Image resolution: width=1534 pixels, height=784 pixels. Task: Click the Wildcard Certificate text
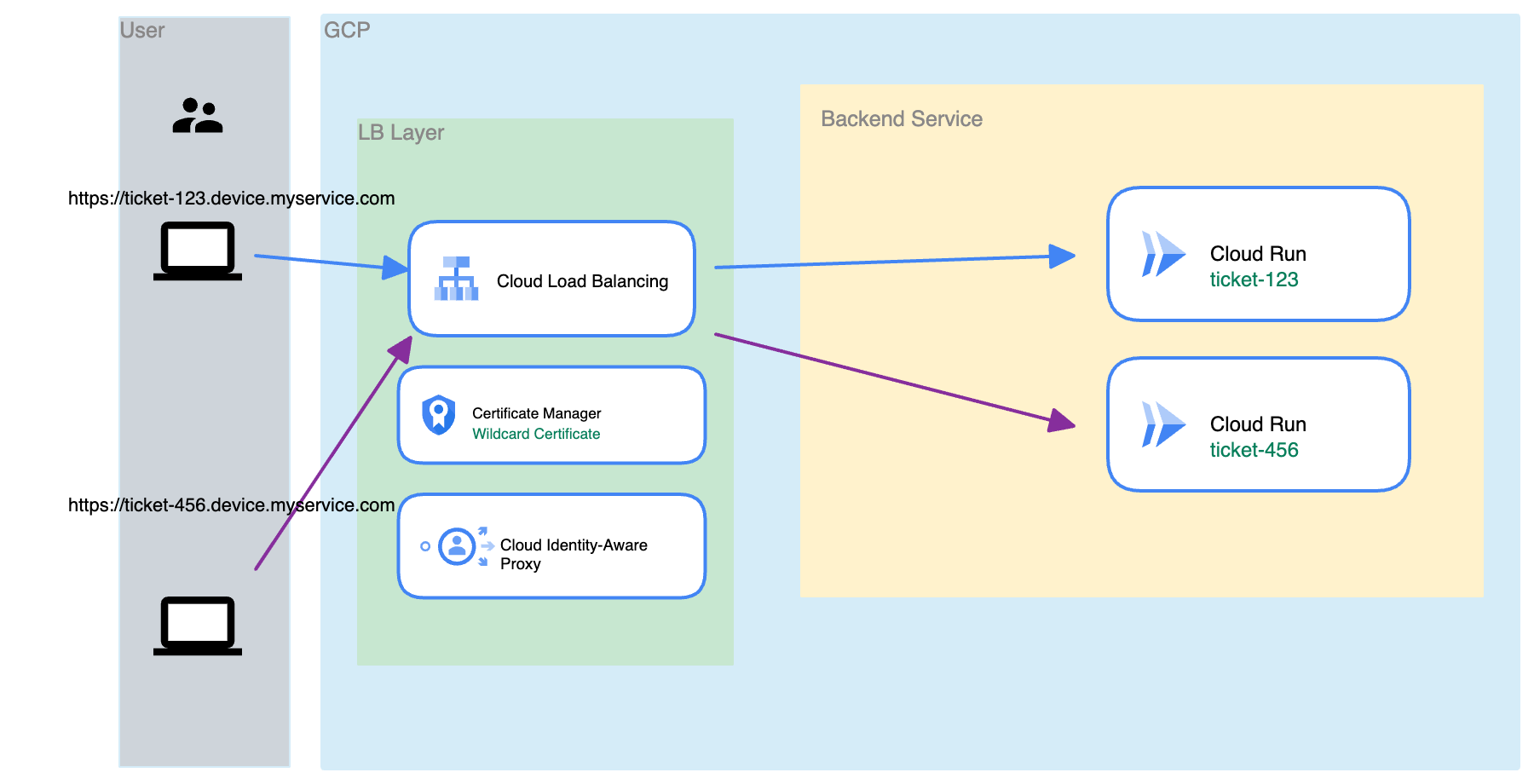click(x=536, y=434)
